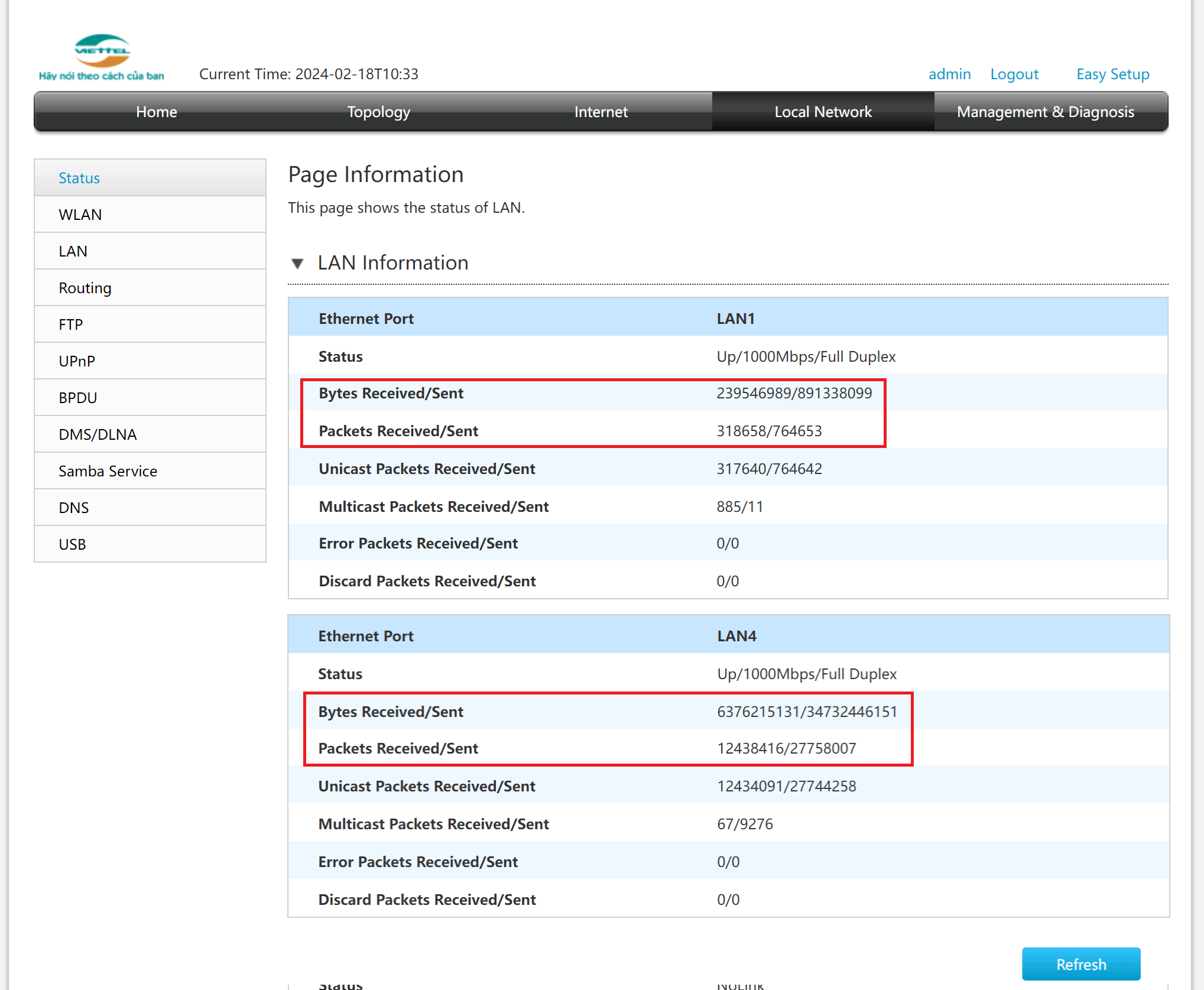Select Status in the sidebar

[x=150, y=178]
